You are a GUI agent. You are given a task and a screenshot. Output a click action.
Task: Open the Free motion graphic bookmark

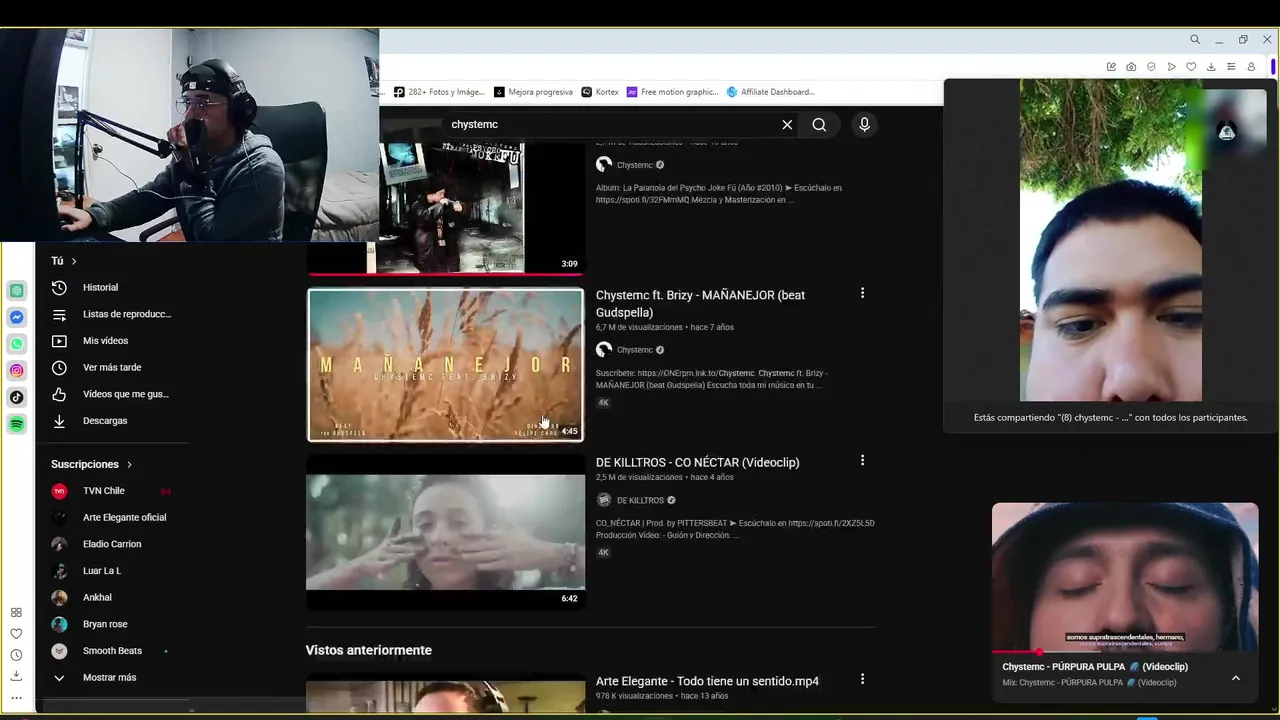(x=673, y=92)
